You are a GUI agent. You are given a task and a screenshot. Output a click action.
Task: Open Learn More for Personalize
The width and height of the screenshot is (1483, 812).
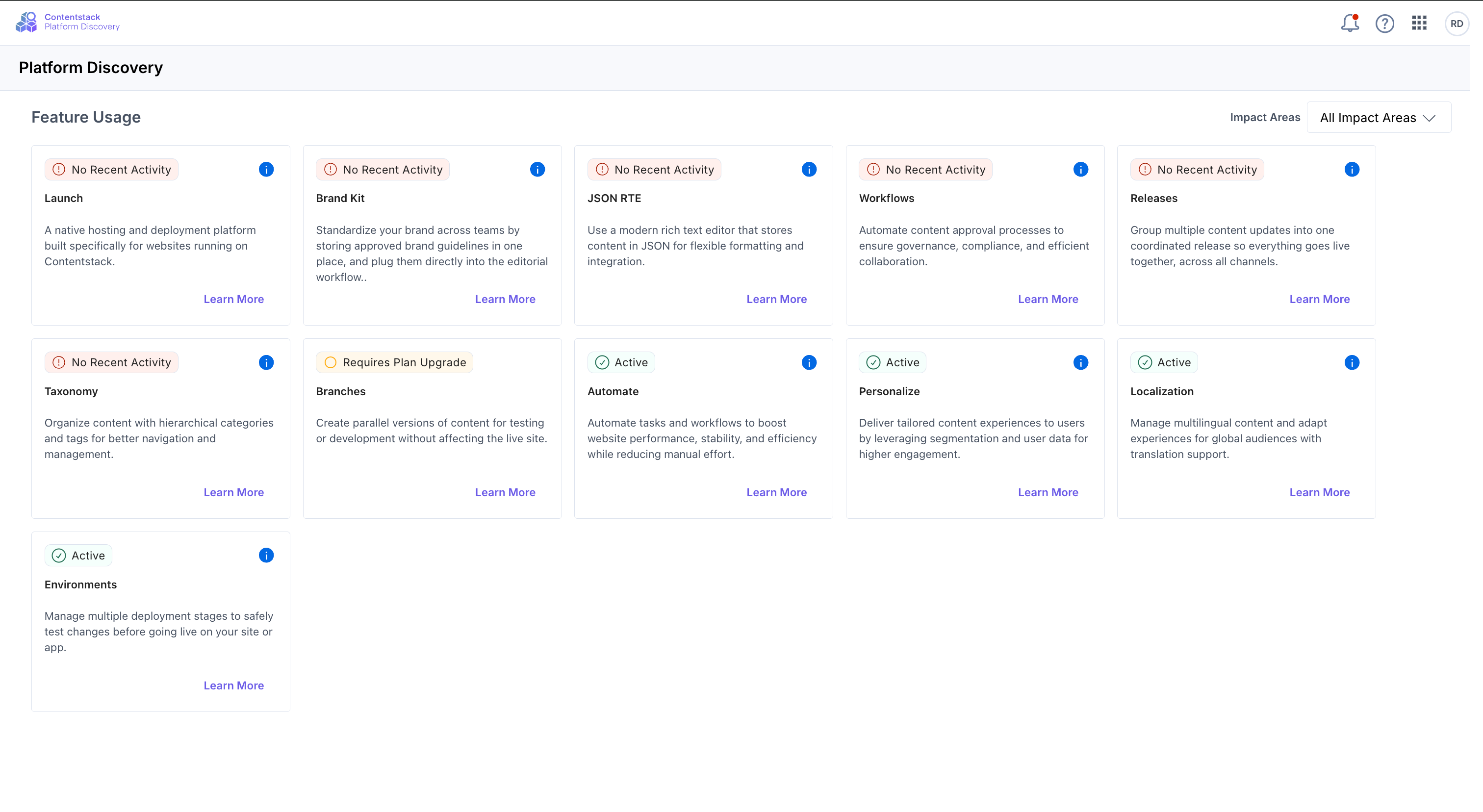(x=1048, y=493)
